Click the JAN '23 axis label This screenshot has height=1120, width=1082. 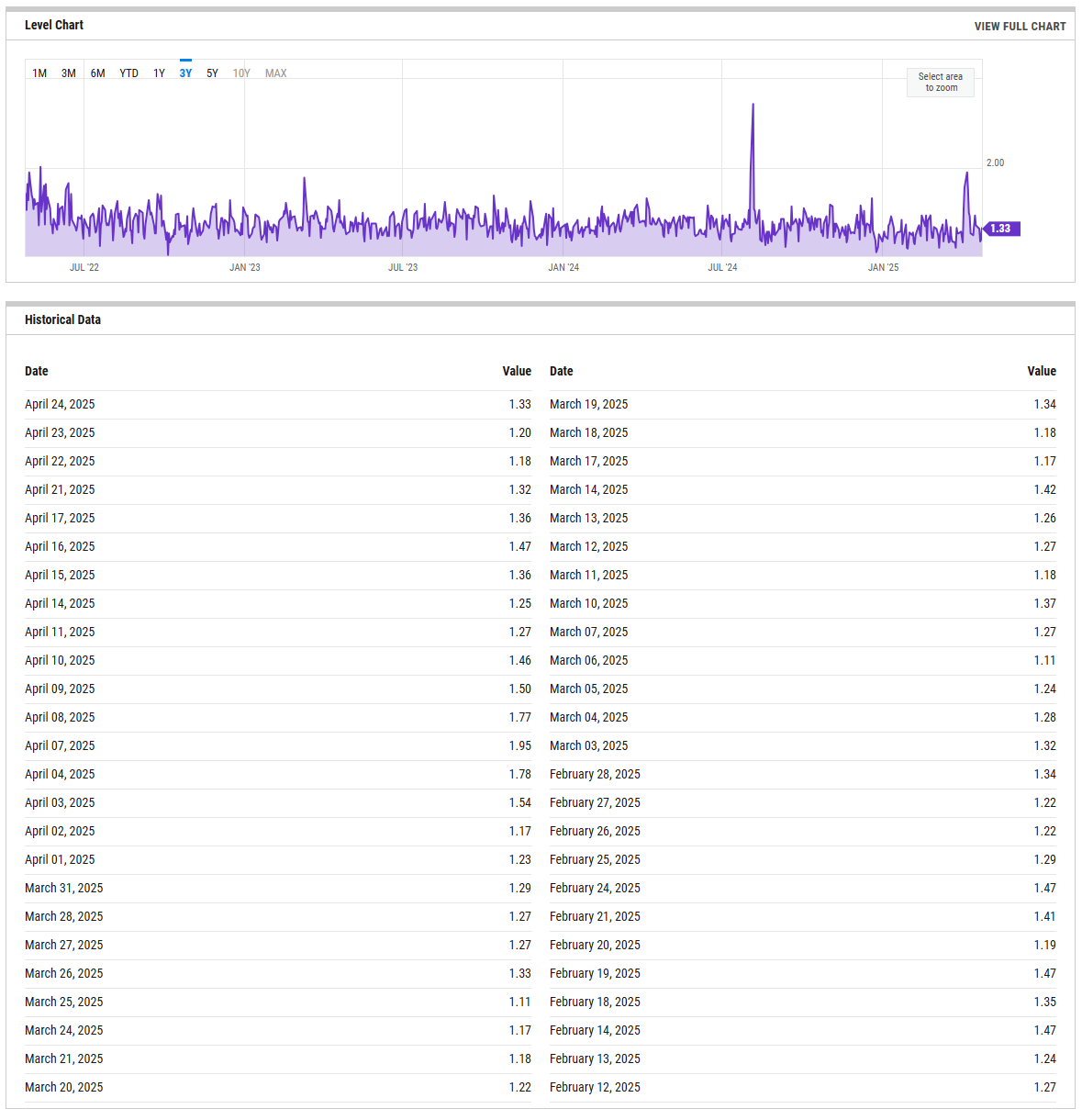click(245, 268)
